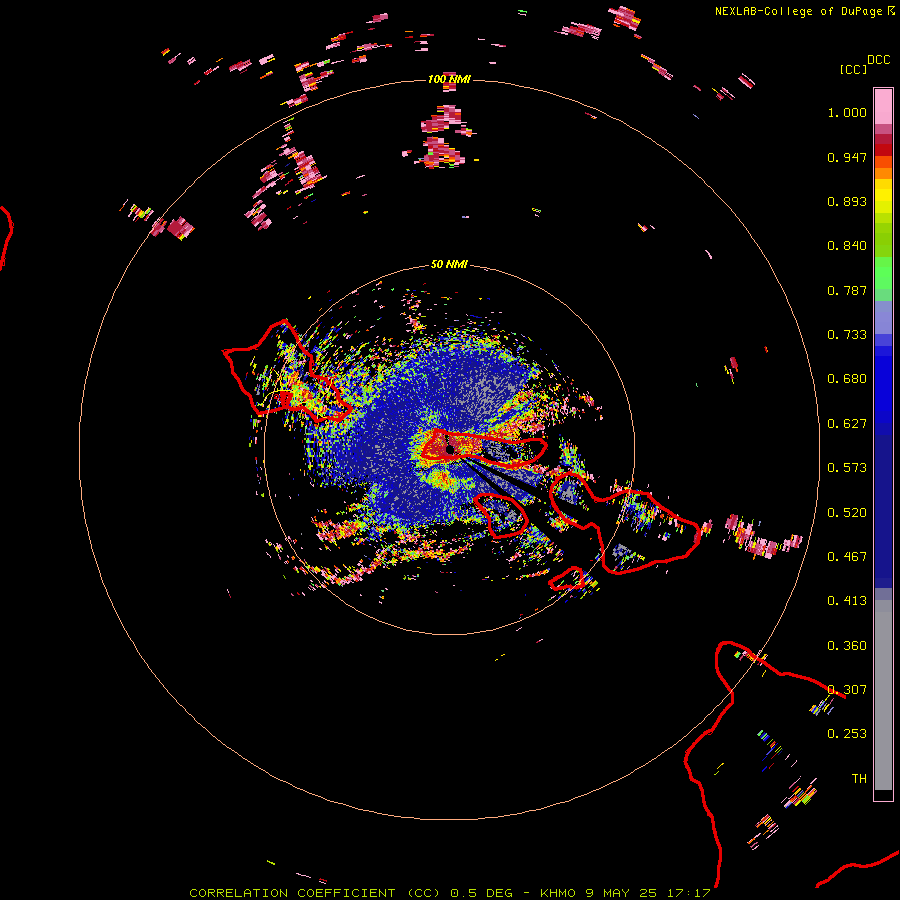This screenshot has height=900, width=900.
Task: Click the 100 NMI range ring label
Action: [449, 79]
